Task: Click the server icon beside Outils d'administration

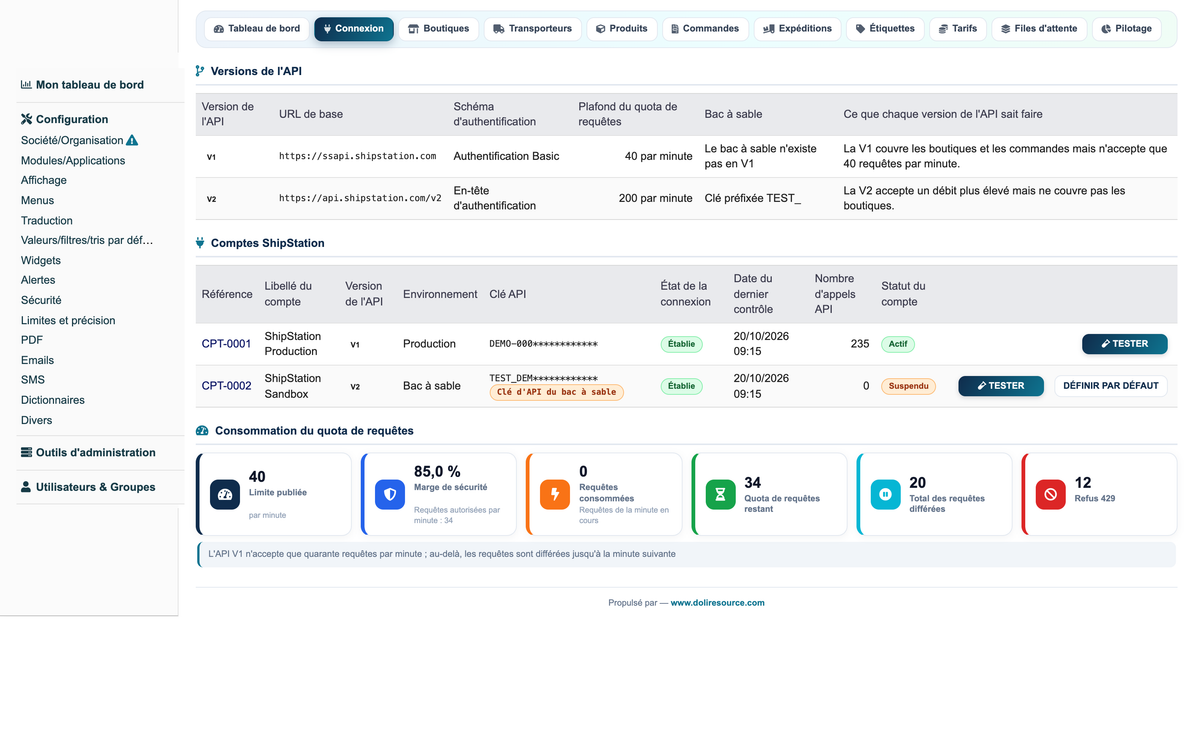Action: (x=26, y=452)
